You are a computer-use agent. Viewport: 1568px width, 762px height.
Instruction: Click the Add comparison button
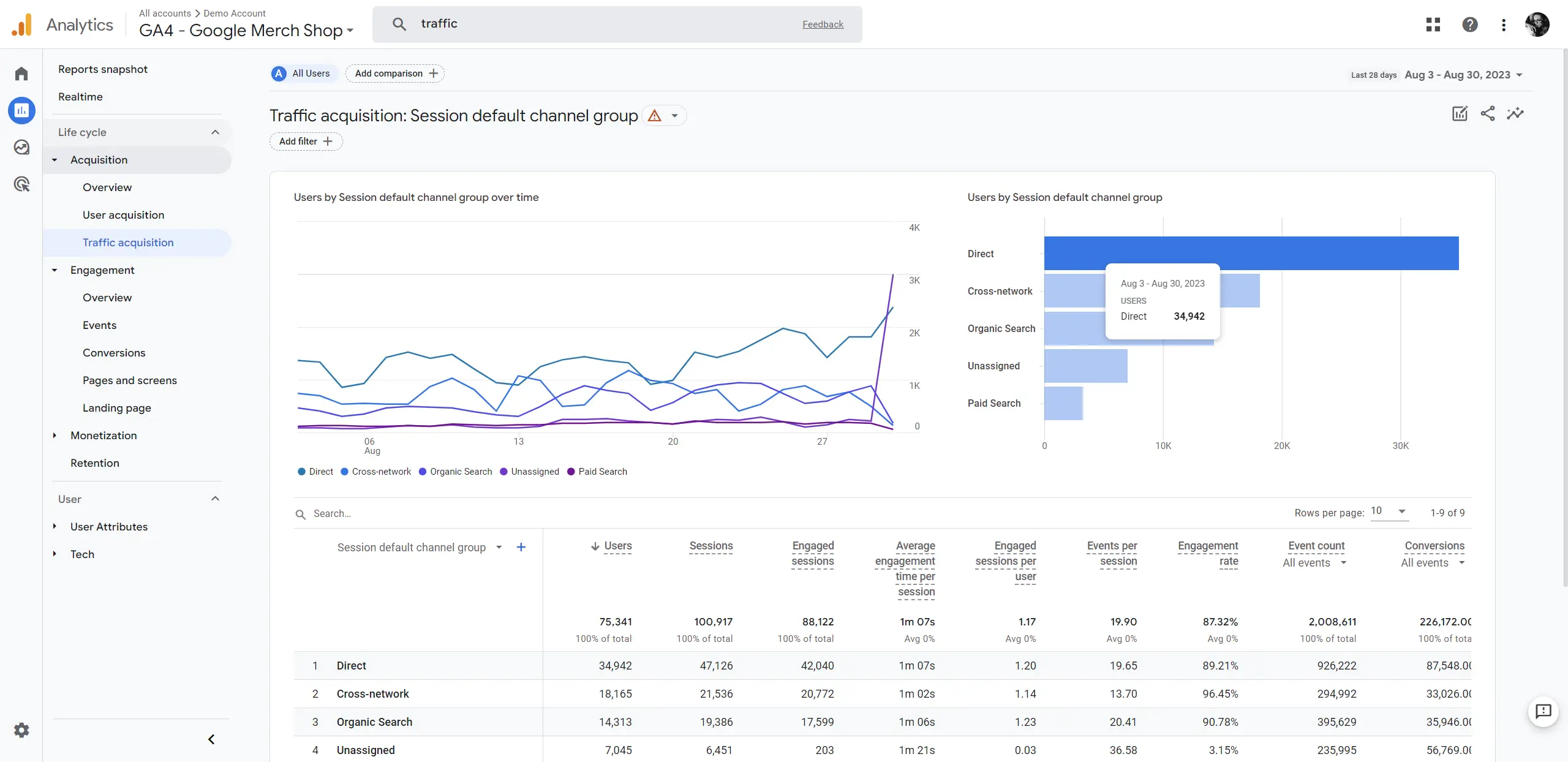point(395,74)
